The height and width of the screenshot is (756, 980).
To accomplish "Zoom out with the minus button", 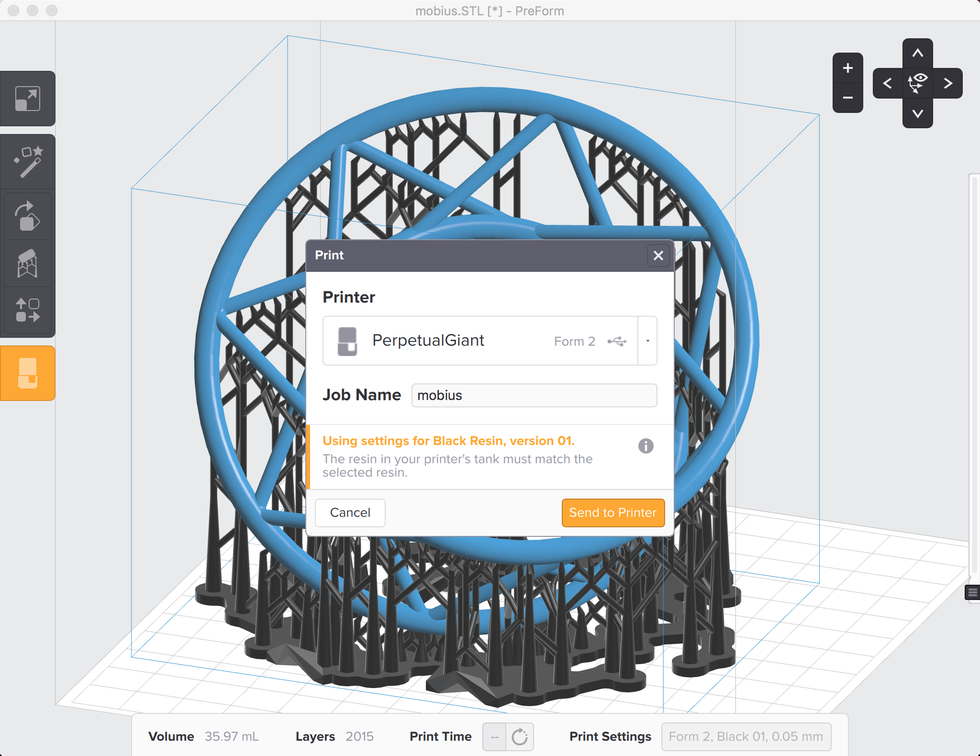I will pyautogui.click(x=847, y=98).
